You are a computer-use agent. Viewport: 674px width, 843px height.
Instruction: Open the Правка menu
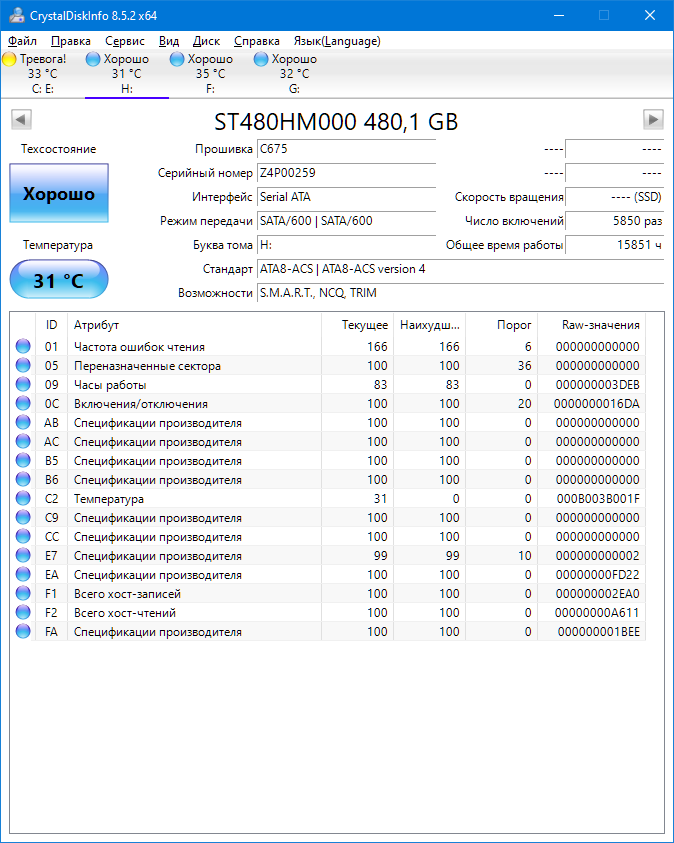[x=70, y=41]
